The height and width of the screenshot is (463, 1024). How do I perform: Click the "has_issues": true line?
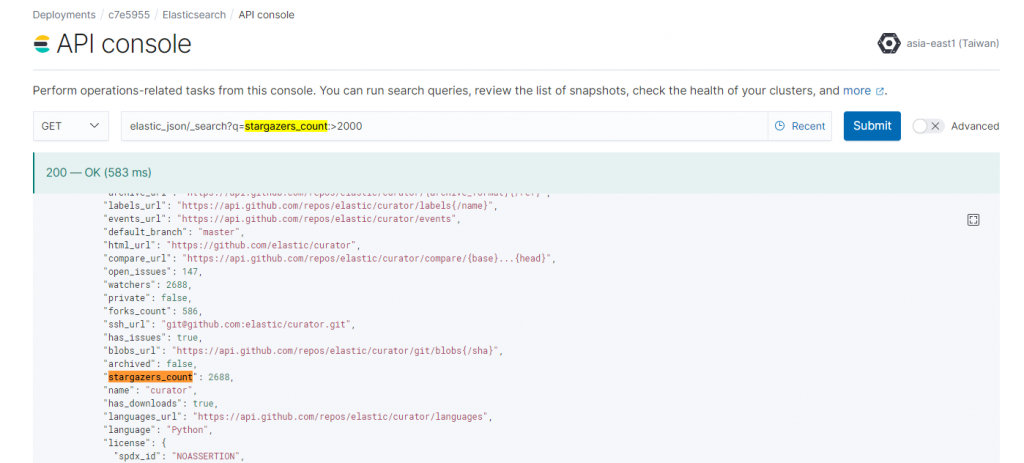pos(153,338)
